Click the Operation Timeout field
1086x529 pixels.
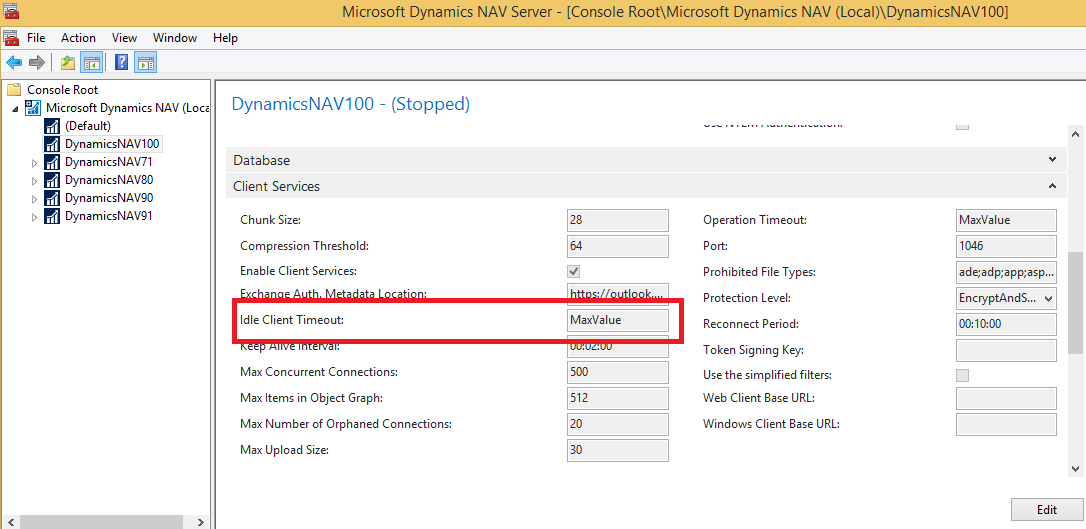tap(1006, 220)
